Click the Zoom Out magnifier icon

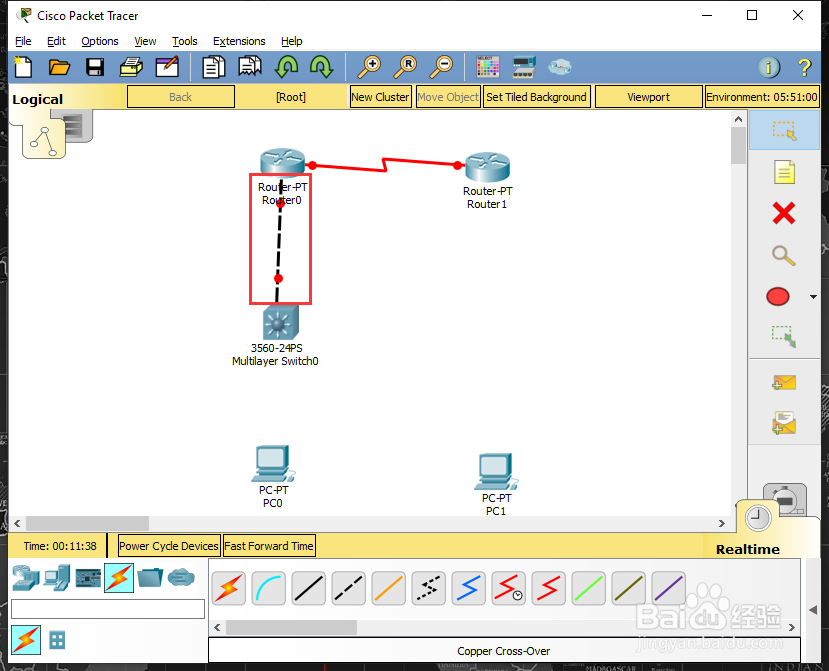[441, 67]
